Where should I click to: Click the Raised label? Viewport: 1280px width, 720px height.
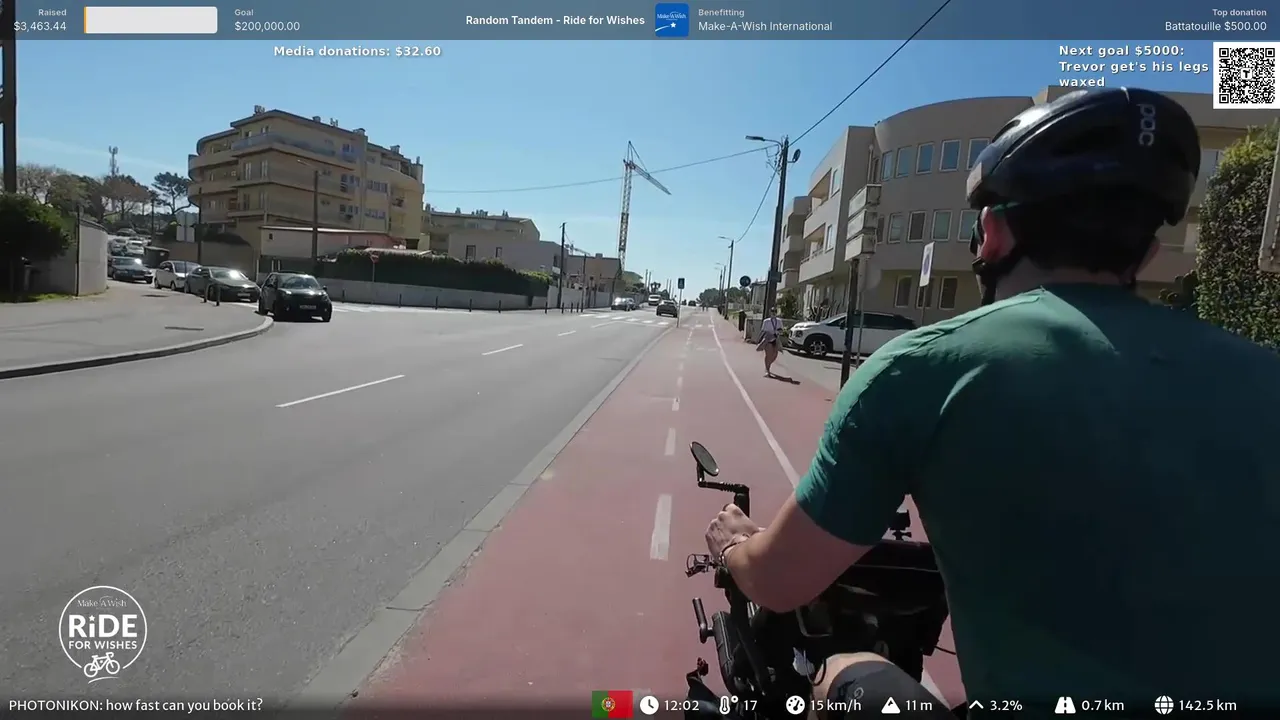coord(52,13)
